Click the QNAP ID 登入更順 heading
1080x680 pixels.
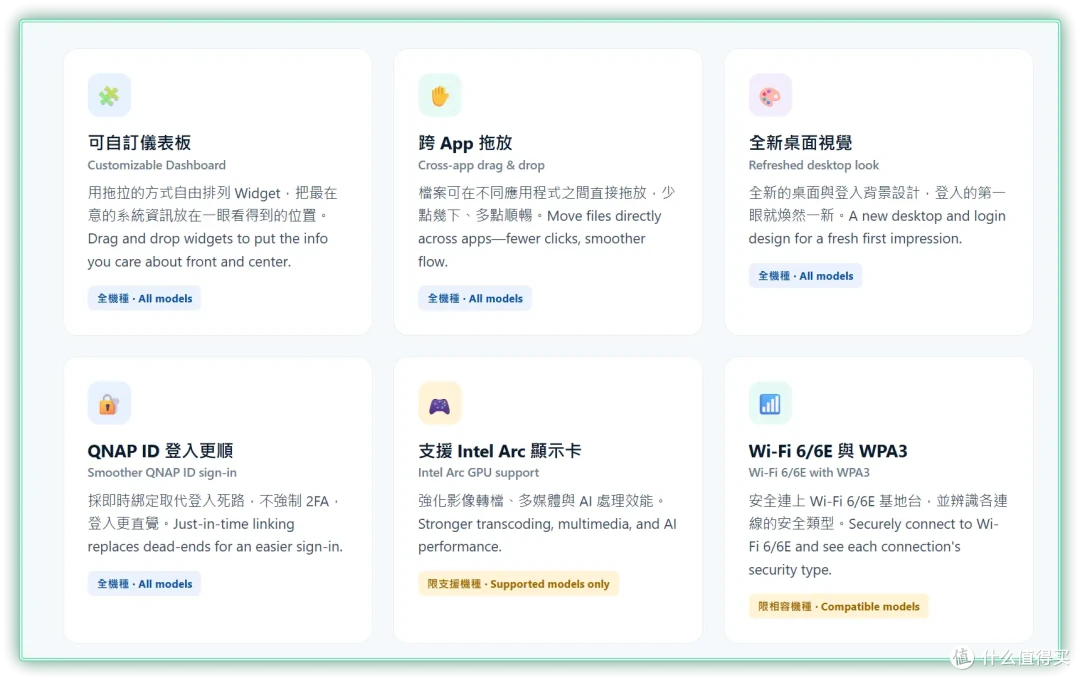tap(160, 451)
